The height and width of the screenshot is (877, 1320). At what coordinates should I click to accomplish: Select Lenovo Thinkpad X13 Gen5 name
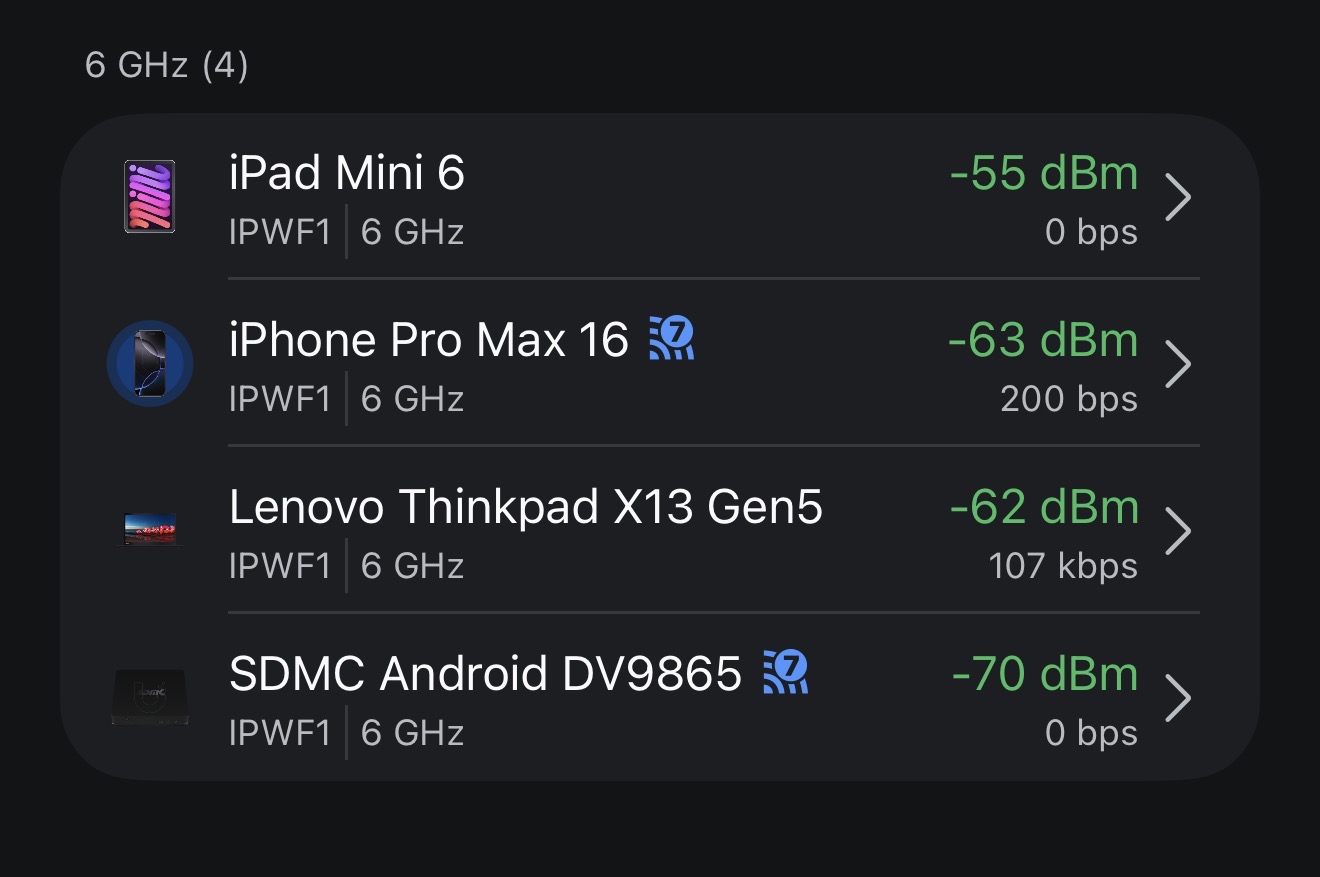[525, 508]
